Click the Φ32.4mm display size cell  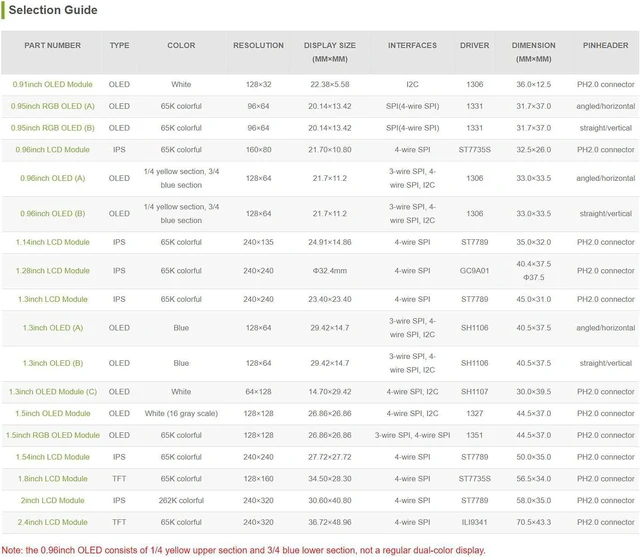330,271
